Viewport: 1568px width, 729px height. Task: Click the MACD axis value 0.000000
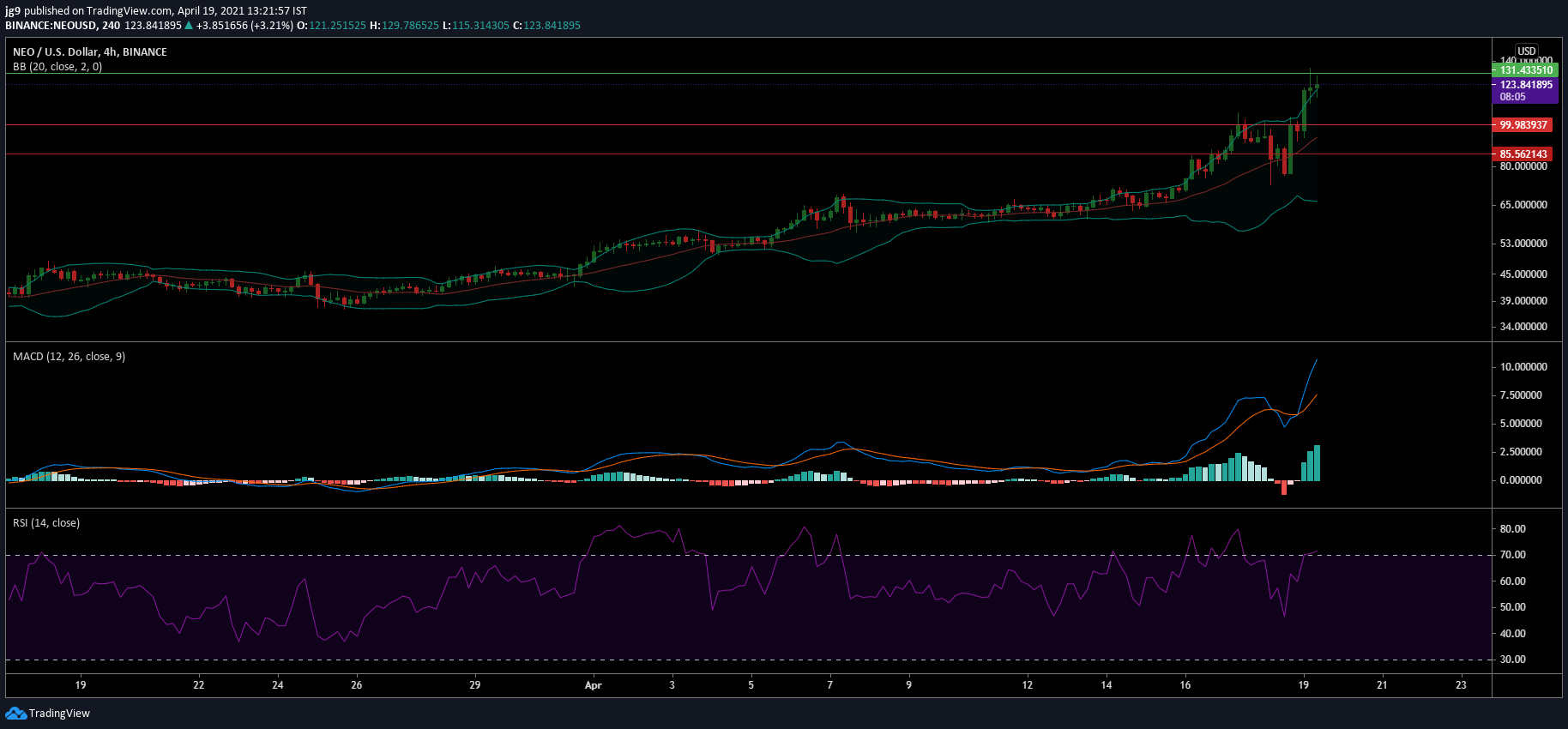tap(1521, 480)
